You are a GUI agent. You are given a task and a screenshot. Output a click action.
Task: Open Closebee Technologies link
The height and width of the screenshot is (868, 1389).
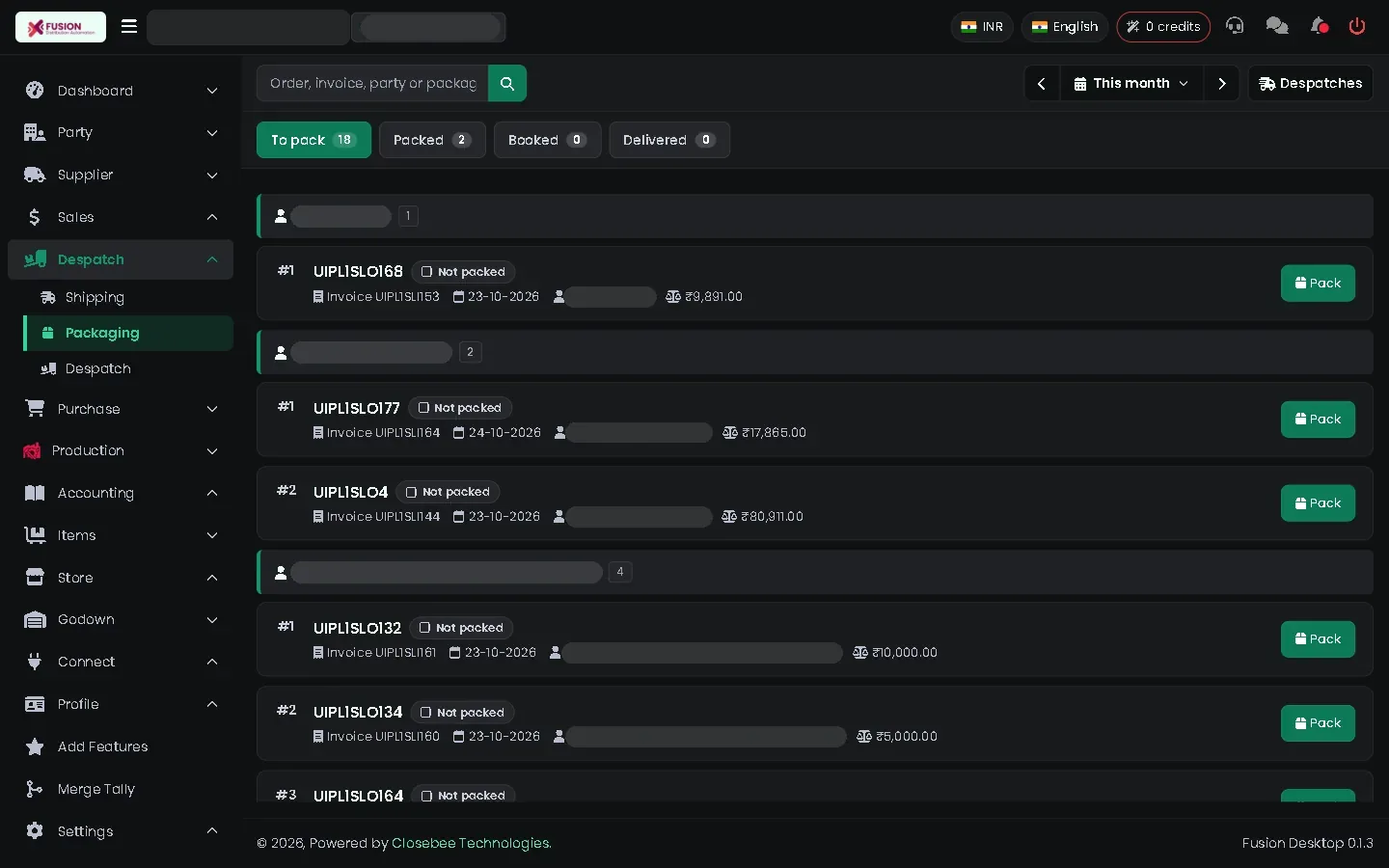472,843
